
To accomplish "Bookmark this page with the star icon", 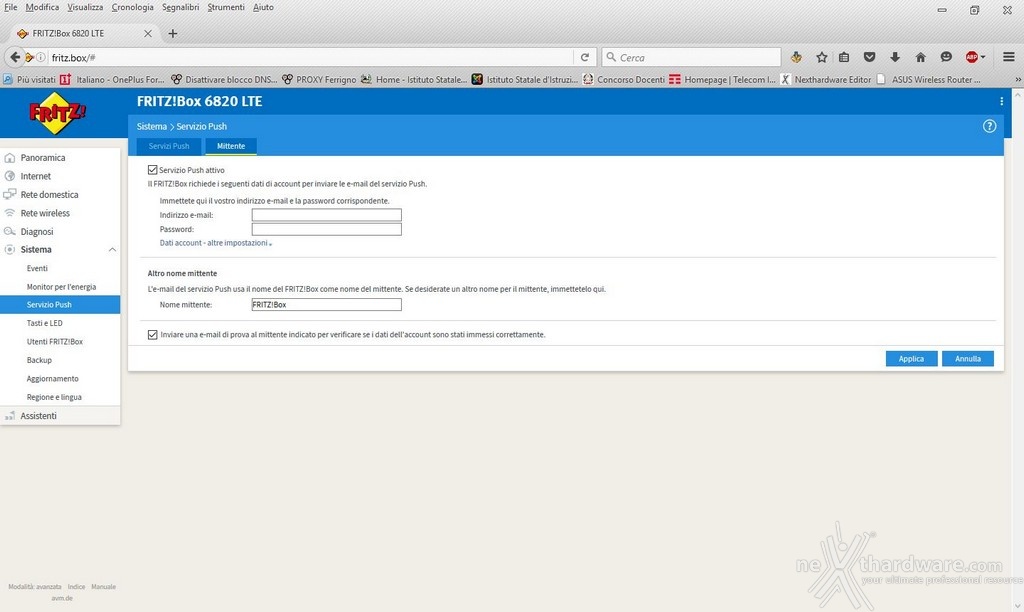I will point(822,57).
